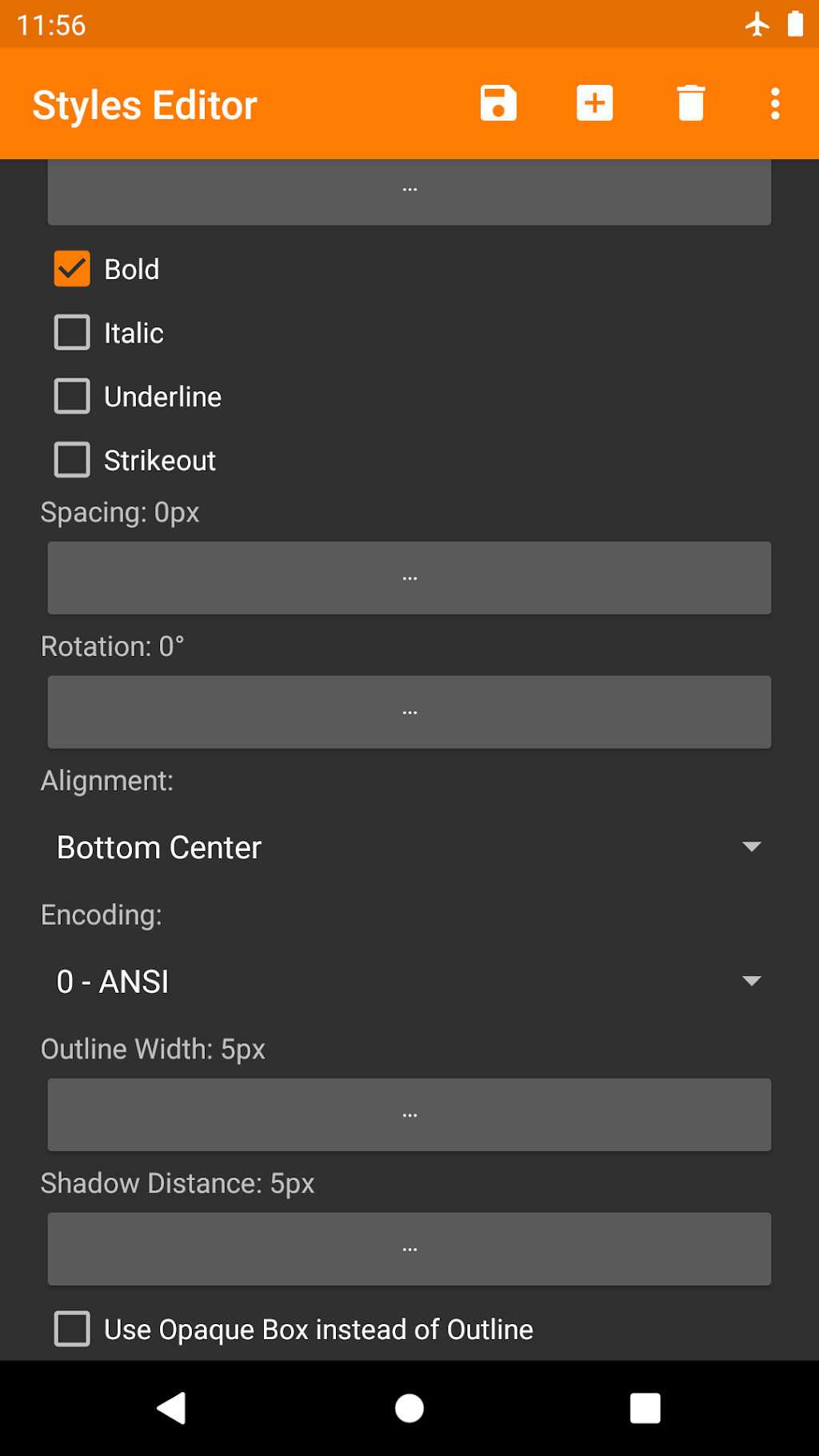
Task: Enable the Strikeout checkbox
Action: (72, 461)
